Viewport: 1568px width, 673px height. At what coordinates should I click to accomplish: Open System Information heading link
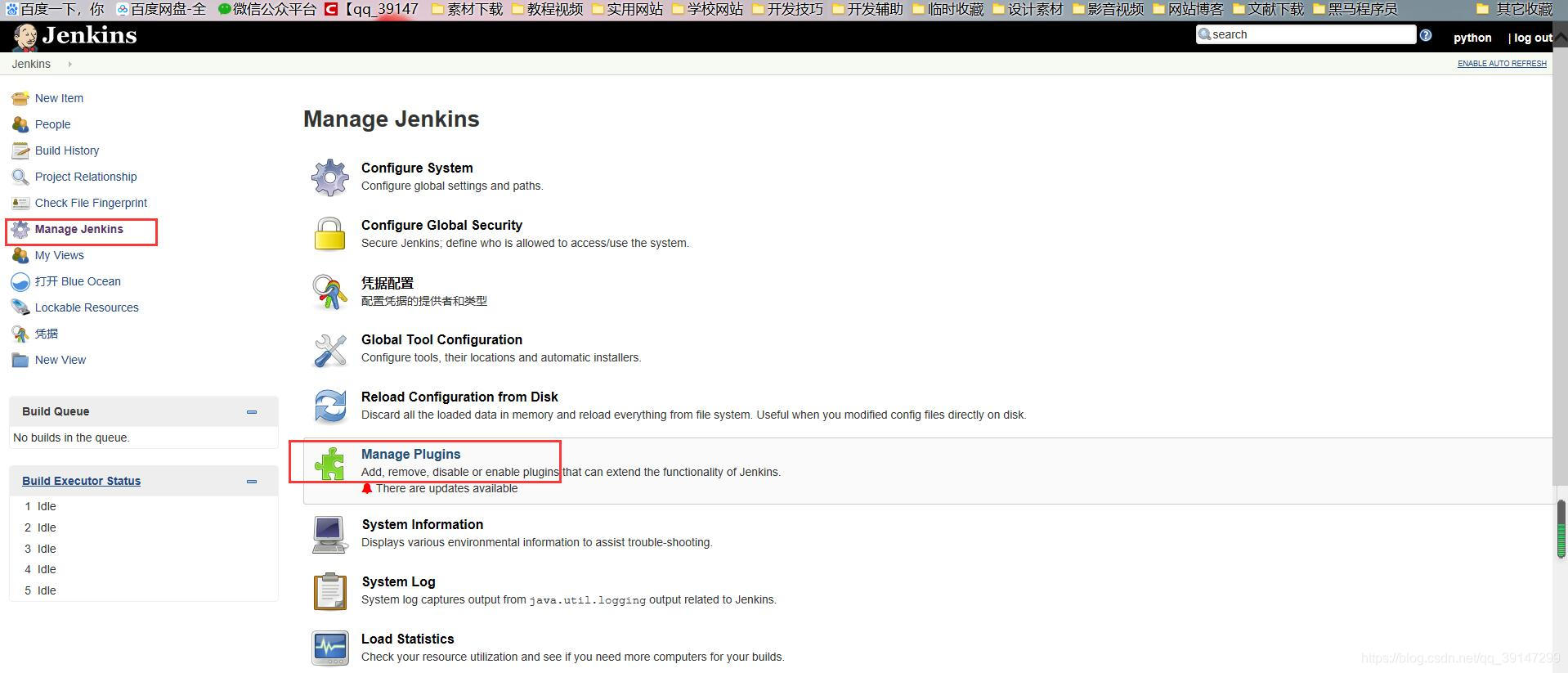point(423,524)
